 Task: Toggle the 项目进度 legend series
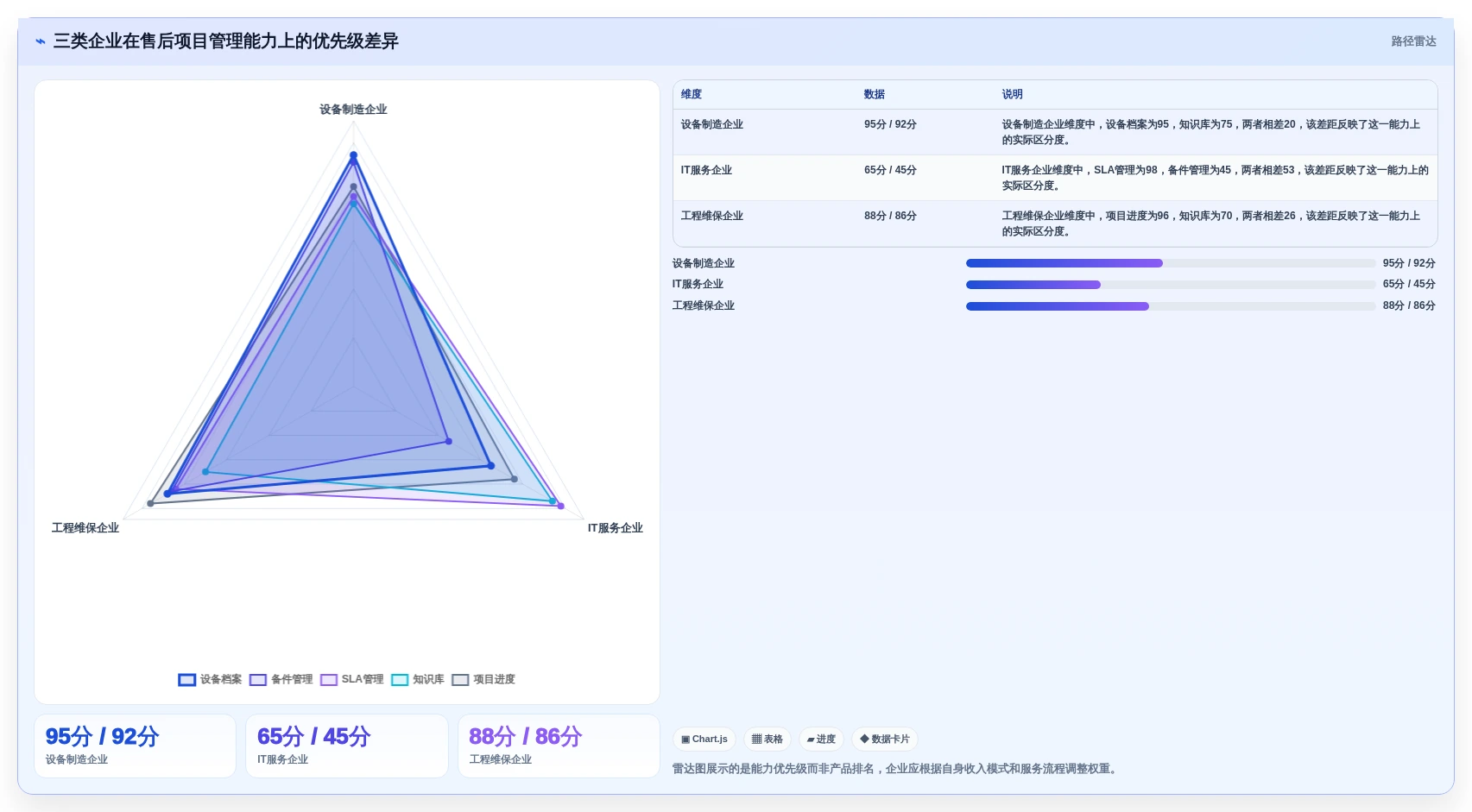(x=483, y=680)
